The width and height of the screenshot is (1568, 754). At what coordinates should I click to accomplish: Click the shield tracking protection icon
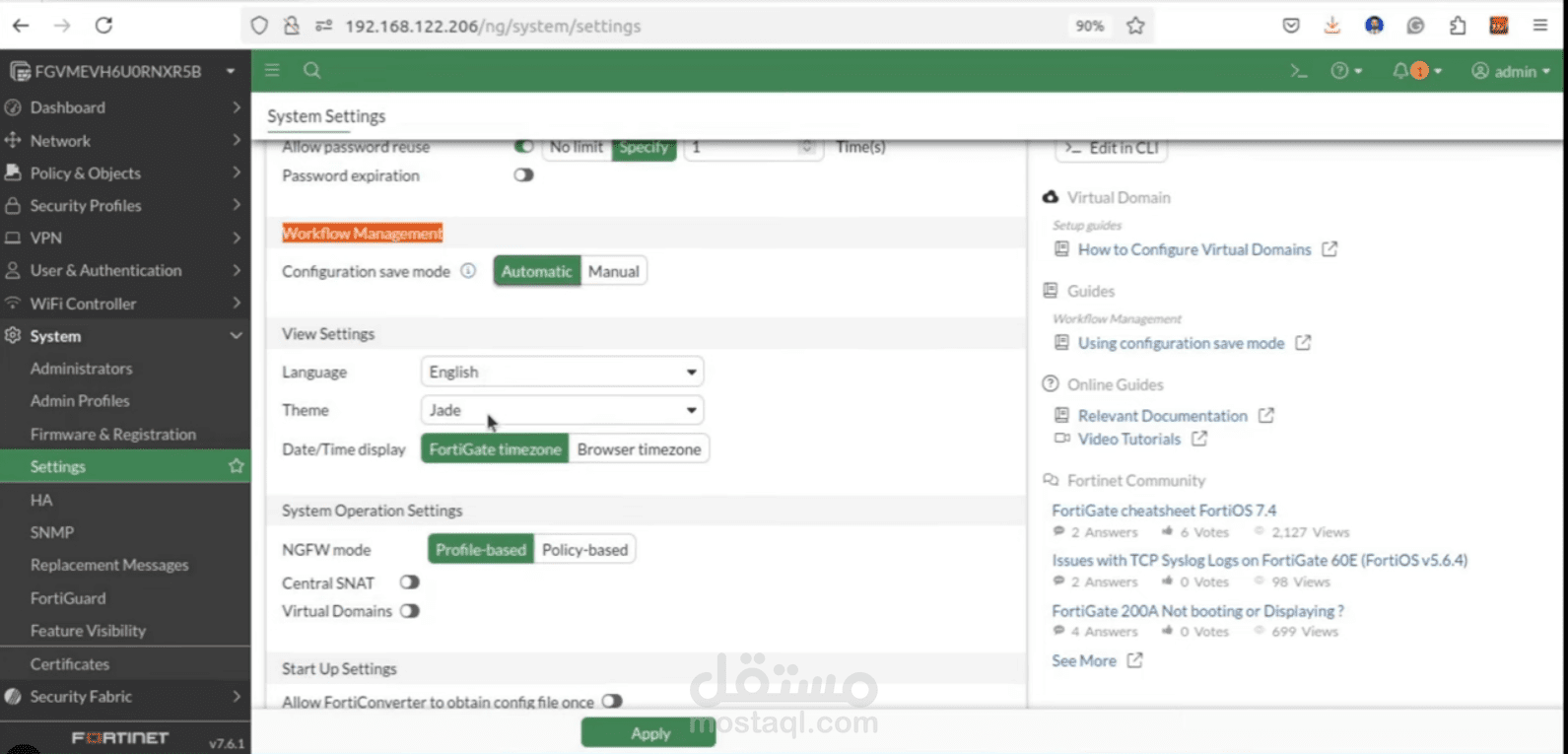point(259,26)
